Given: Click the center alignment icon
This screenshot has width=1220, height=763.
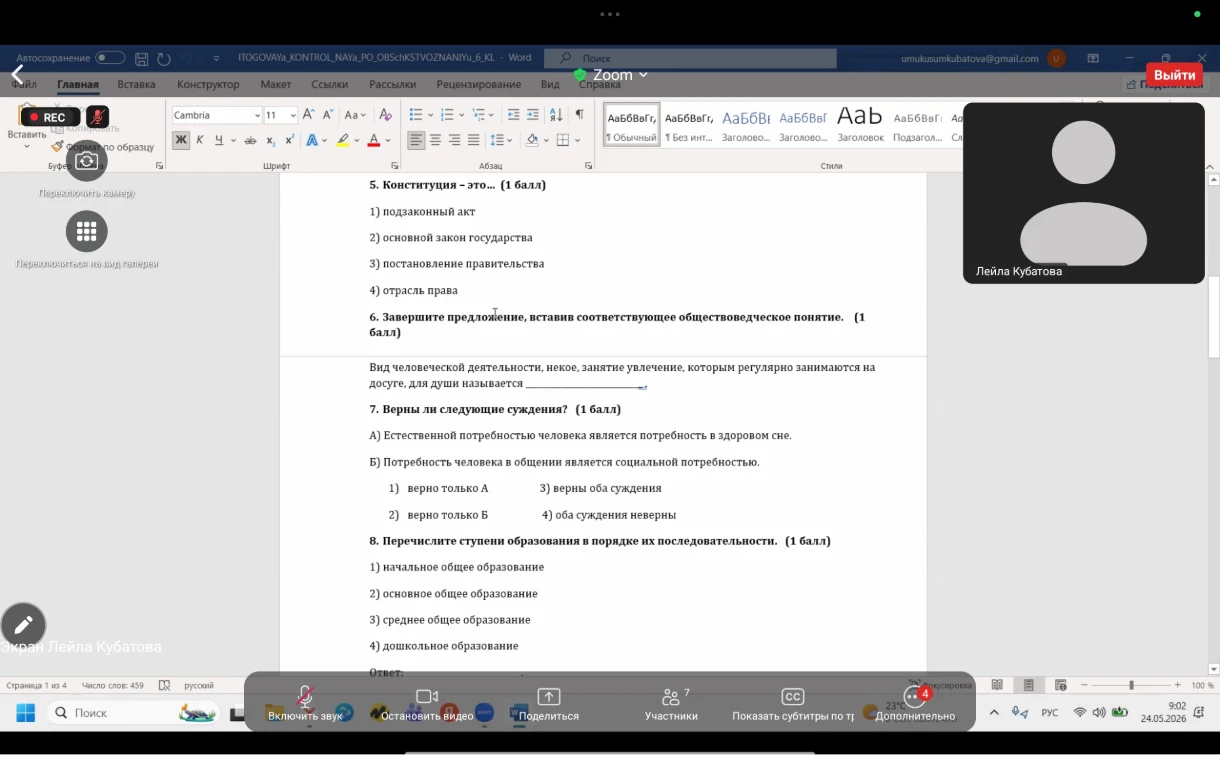Looking at the screenshot, I should pos(435,140).
